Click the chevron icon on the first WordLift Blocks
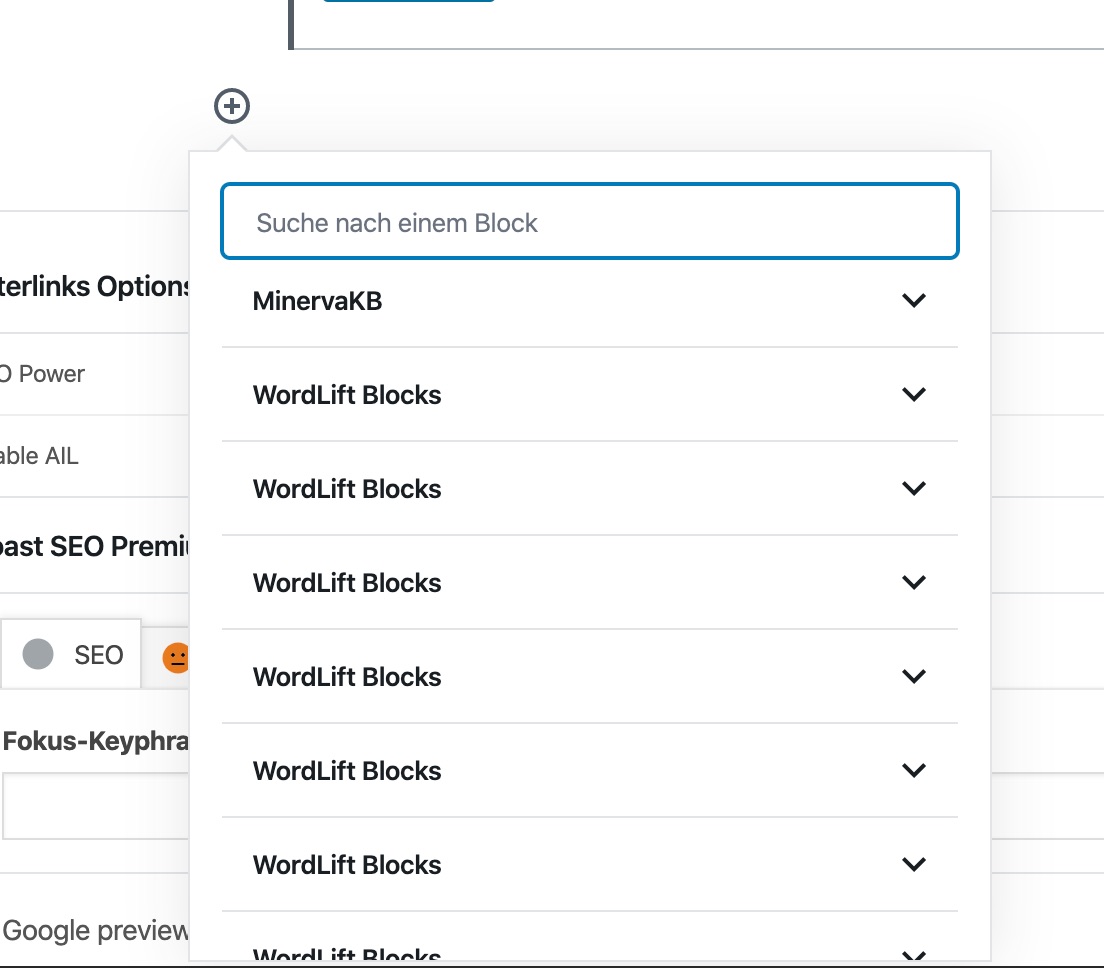 coord(913,394)
